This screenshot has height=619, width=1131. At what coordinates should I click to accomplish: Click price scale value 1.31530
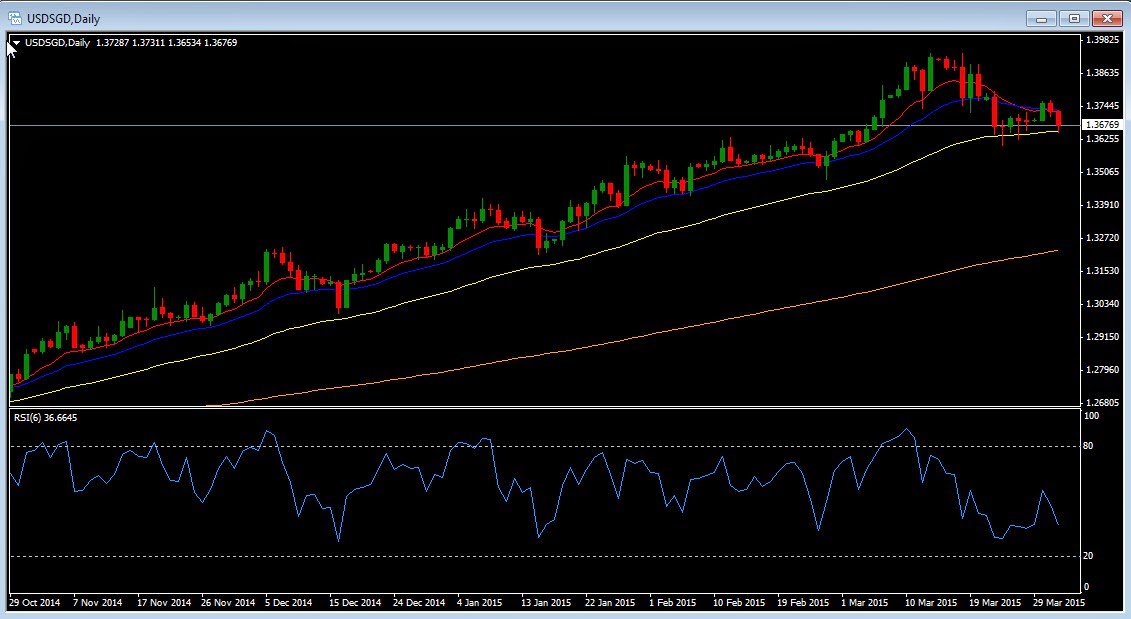[1102, 271]
